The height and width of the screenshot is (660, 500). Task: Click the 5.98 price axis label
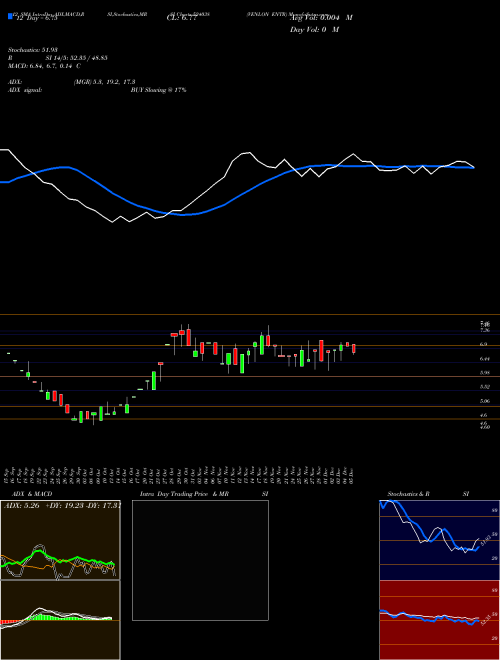[484, 373]
